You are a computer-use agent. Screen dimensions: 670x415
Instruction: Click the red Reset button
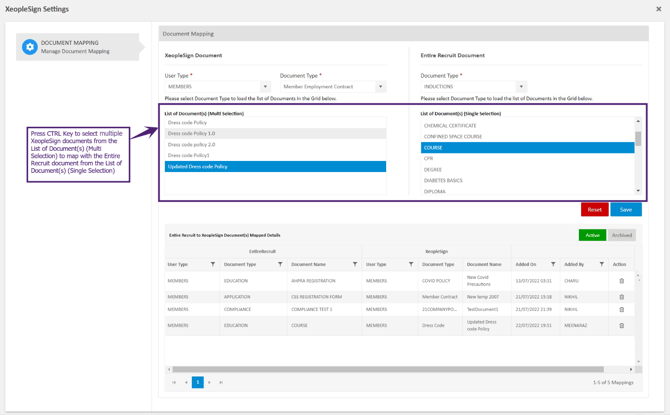(x=594, y=209)
